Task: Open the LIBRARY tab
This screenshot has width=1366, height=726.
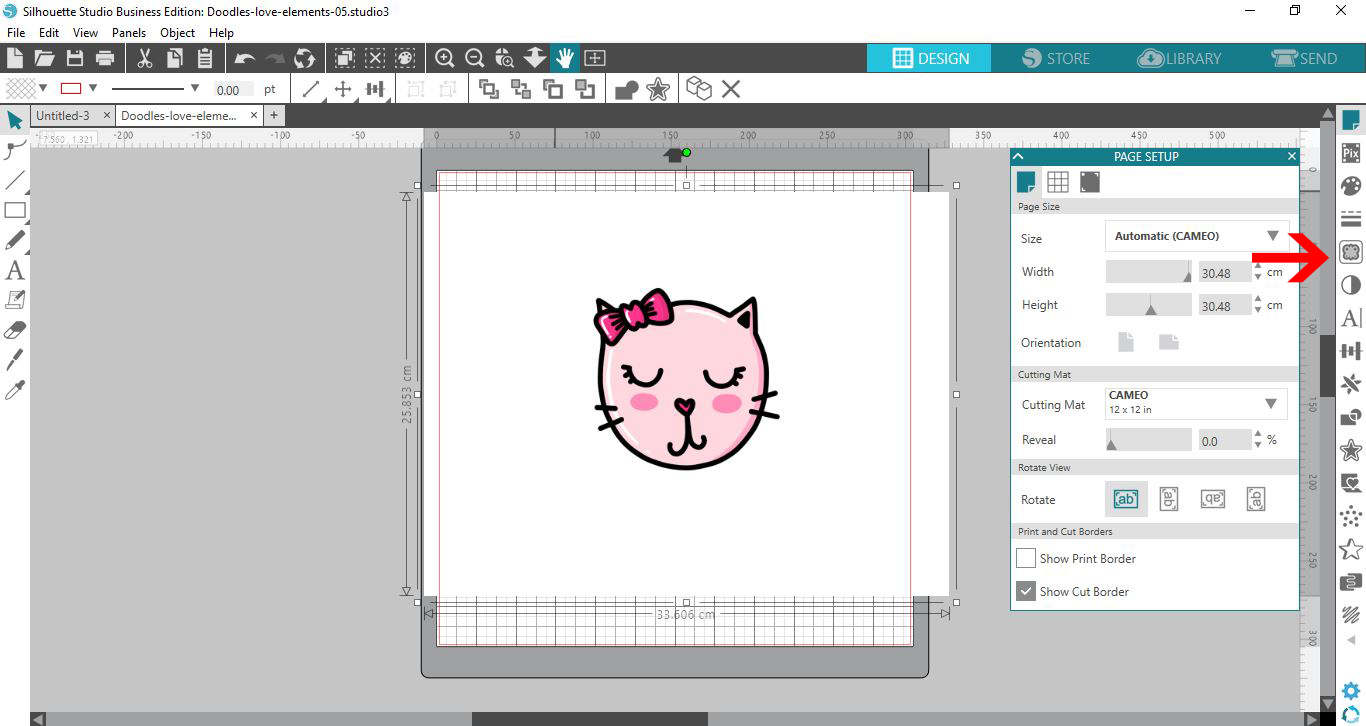Action: coord(1180,58)
